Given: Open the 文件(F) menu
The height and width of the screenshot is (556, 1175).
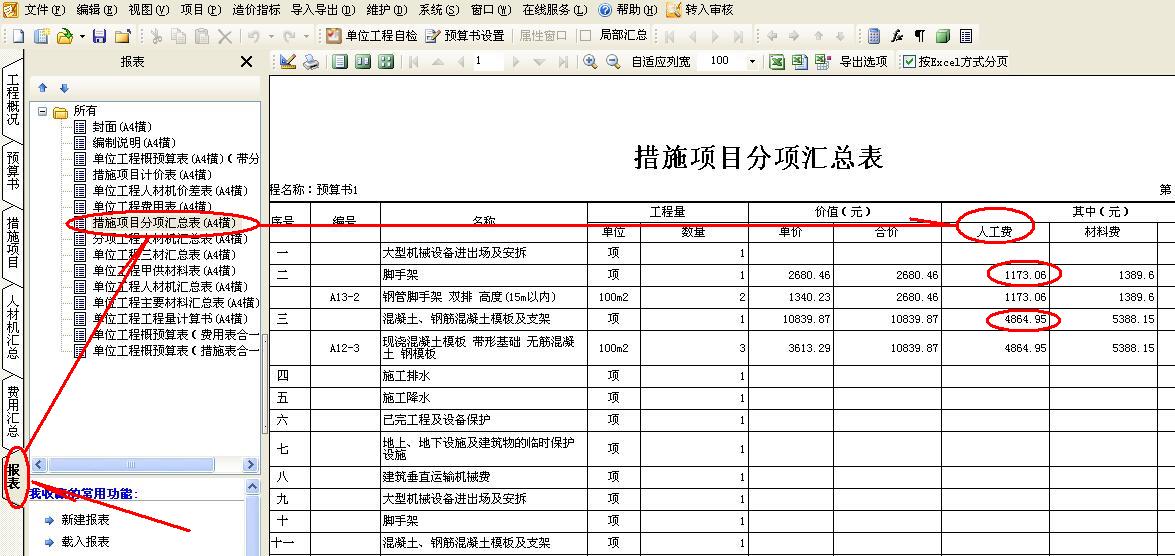Looking at the screenshot, I should (45, 10).
